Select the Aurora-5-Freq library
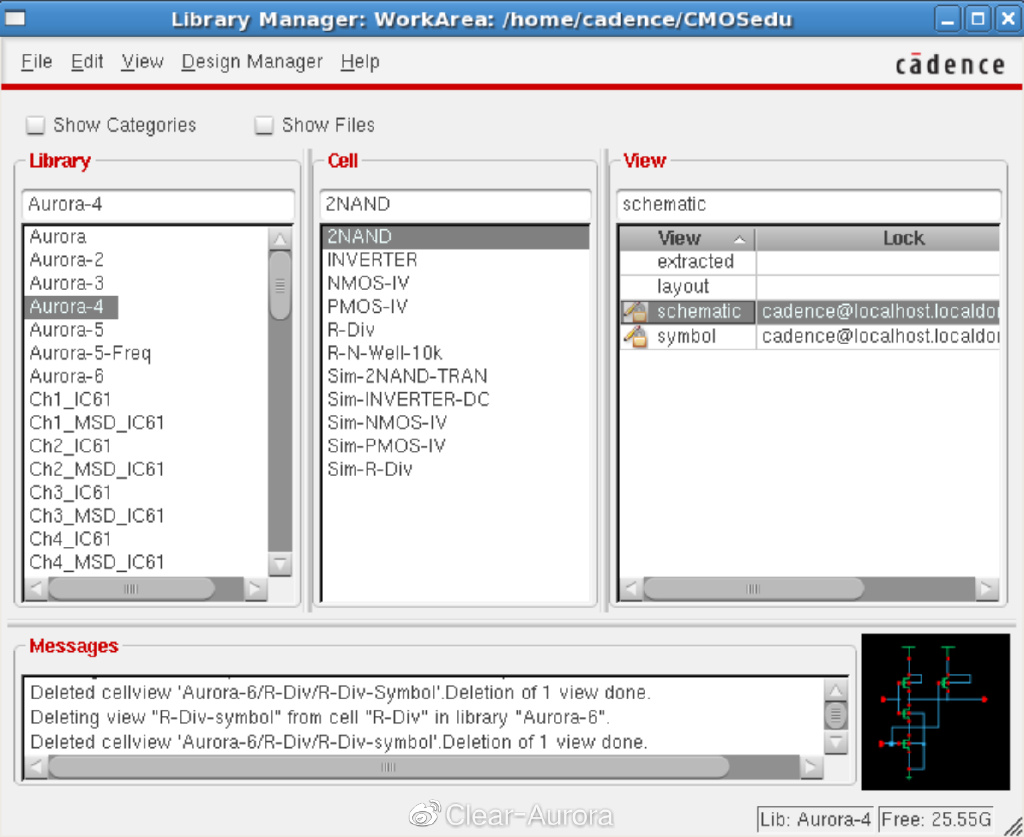1024x837 pixels. point(90,353)
